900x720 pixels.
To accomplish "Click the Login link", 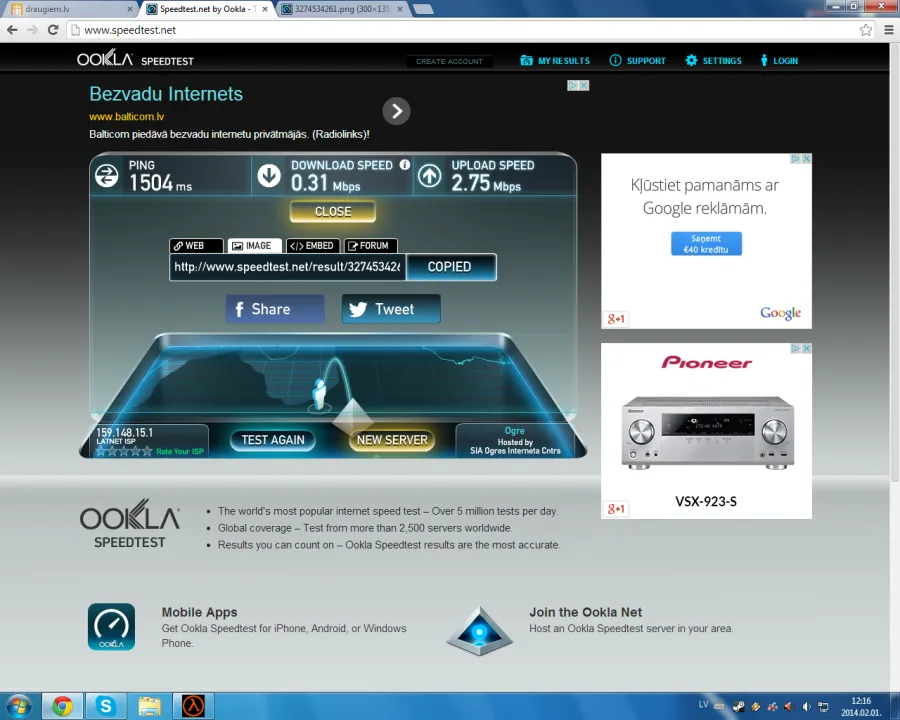I will pos(779,61).
